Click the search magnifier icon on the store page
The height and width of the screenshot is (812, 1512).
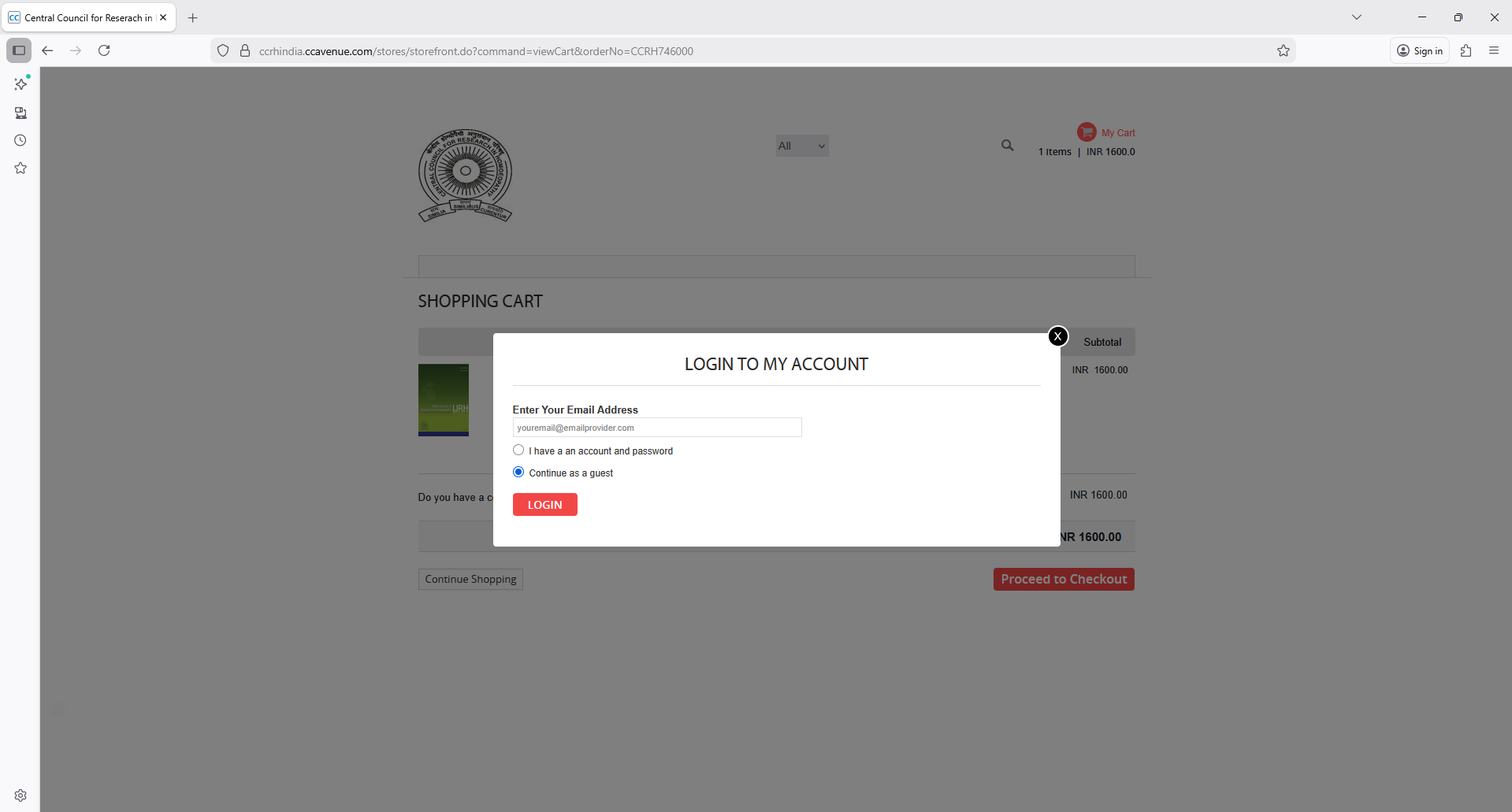[1007, 146]
